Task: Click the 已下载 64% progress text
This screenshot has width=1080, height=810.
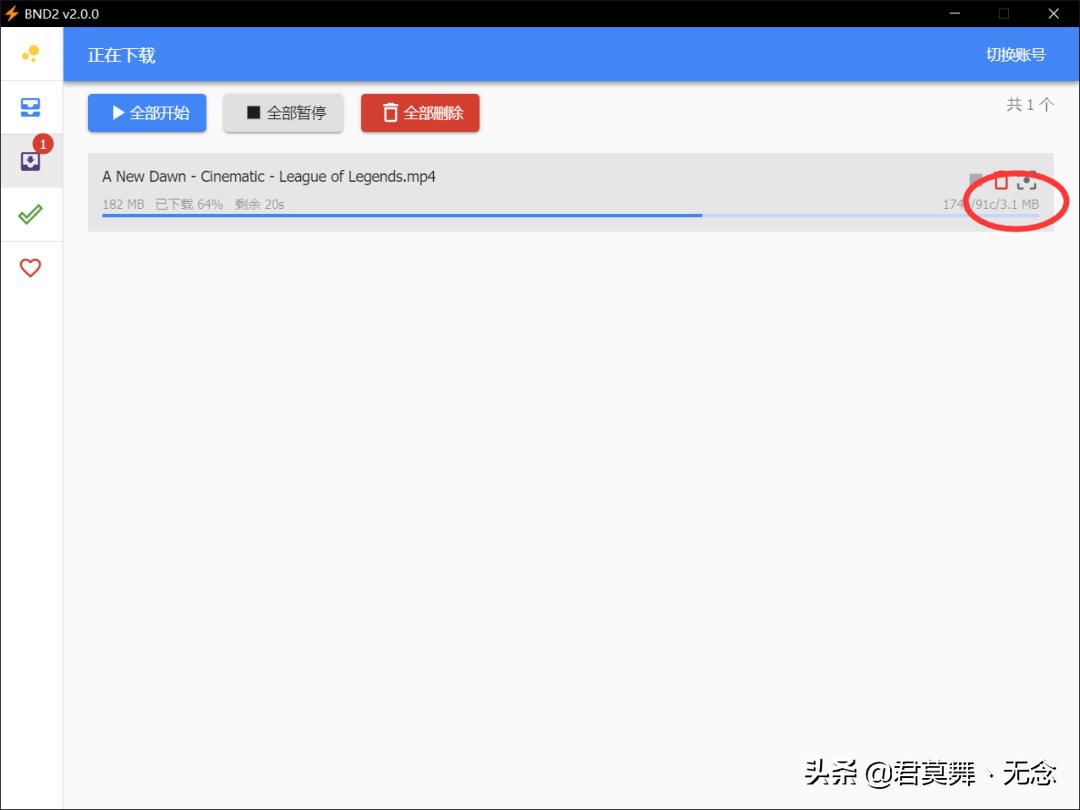Action: click(189, 204)
